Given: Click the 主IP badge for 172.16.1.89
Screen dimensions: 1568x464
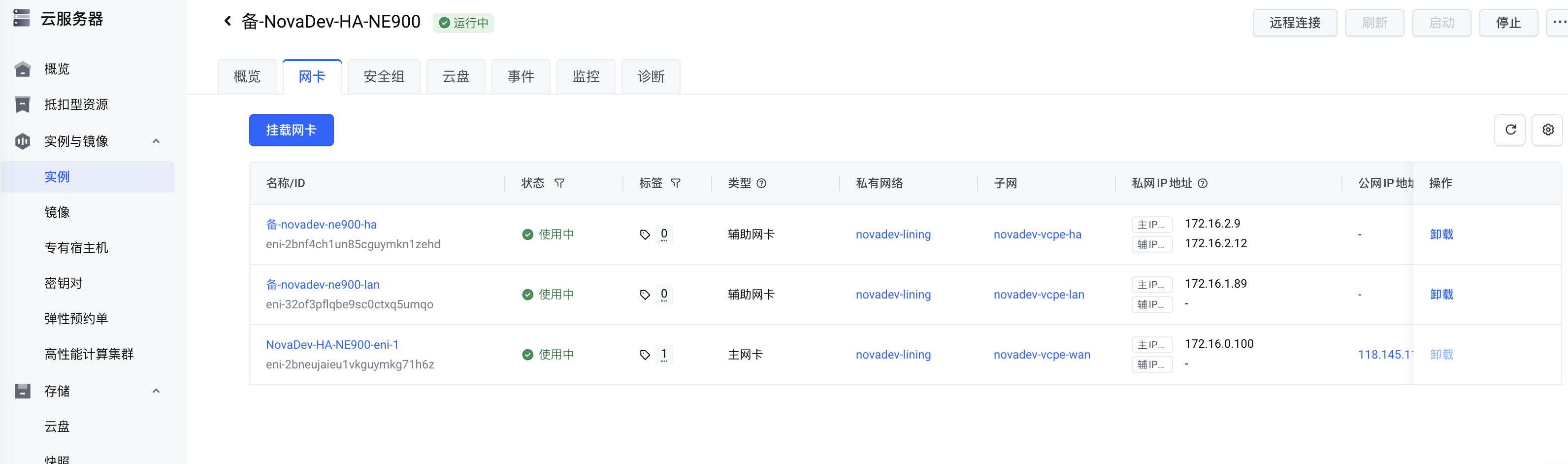Looking at the screenshot, I should (x=1152, y=285).
